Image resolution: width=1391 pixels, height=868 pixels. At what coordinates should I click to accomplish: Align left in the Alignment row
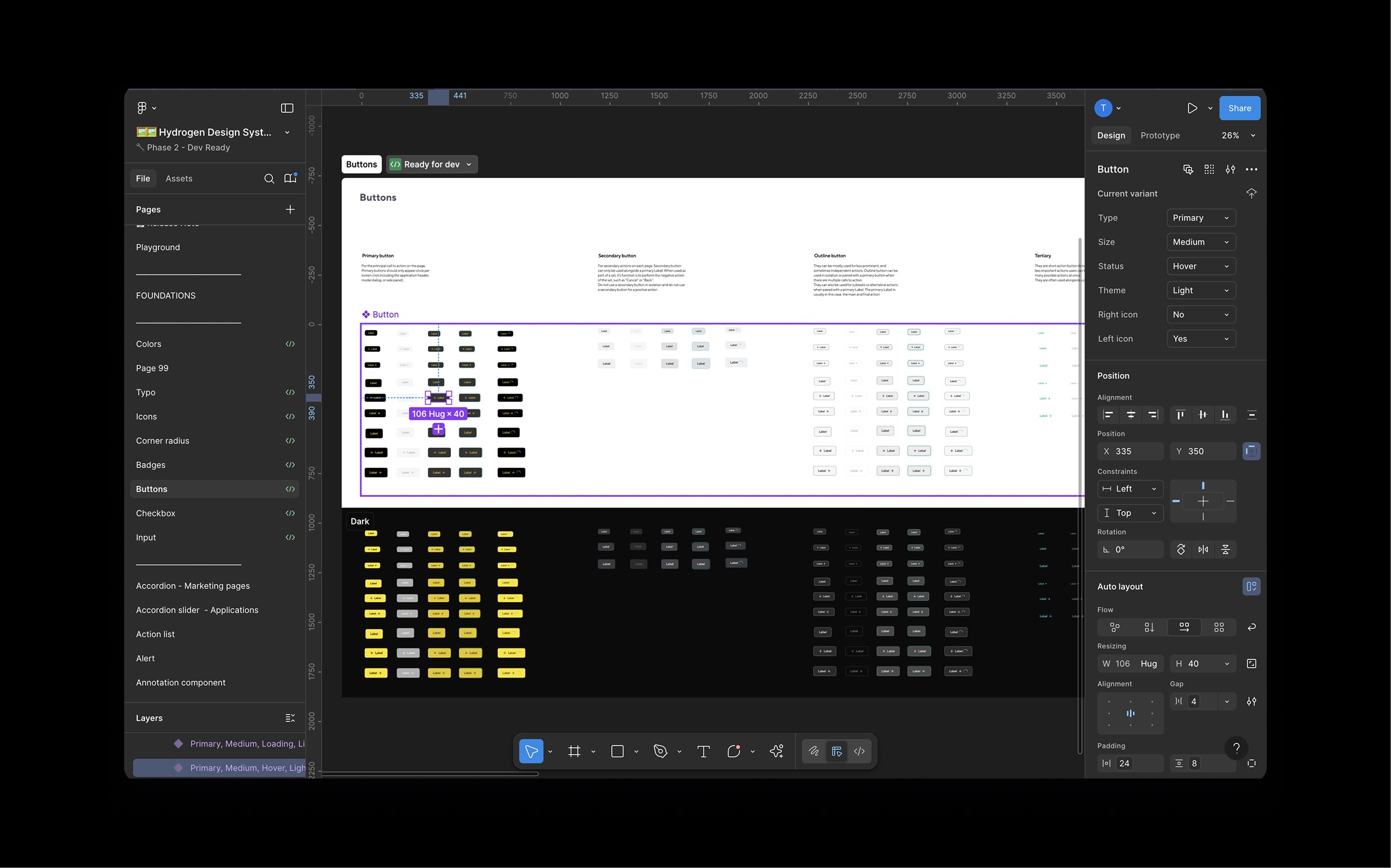click(1109, 415)
